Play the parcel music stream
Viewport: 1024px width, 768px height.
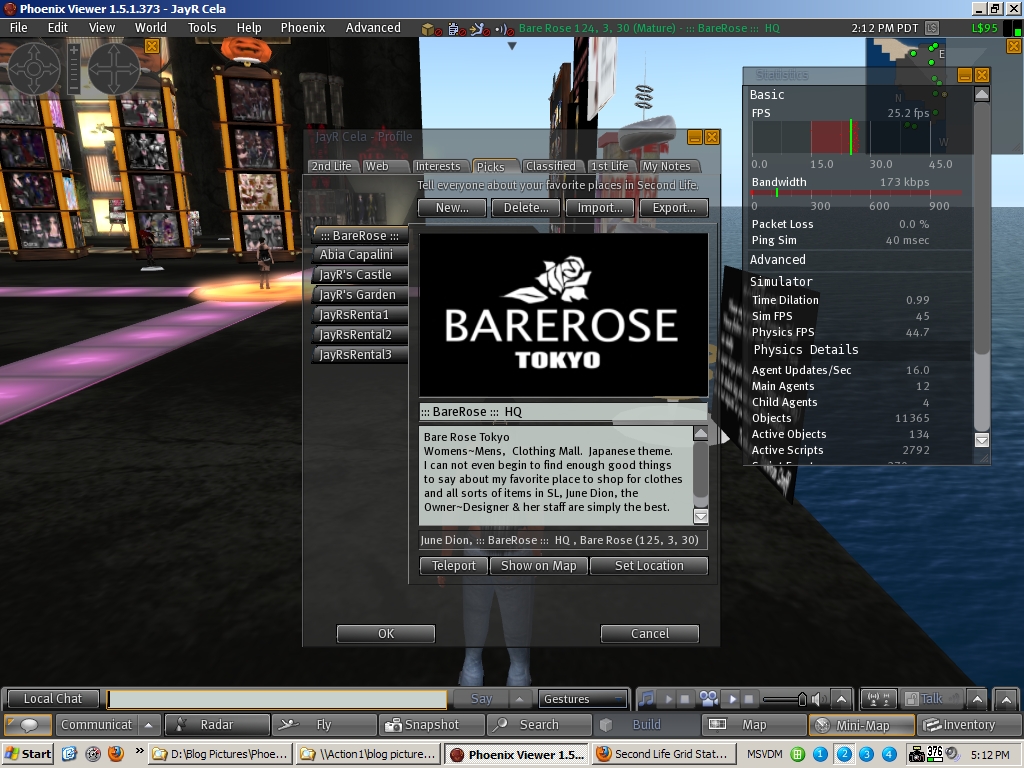click(668, 699)
